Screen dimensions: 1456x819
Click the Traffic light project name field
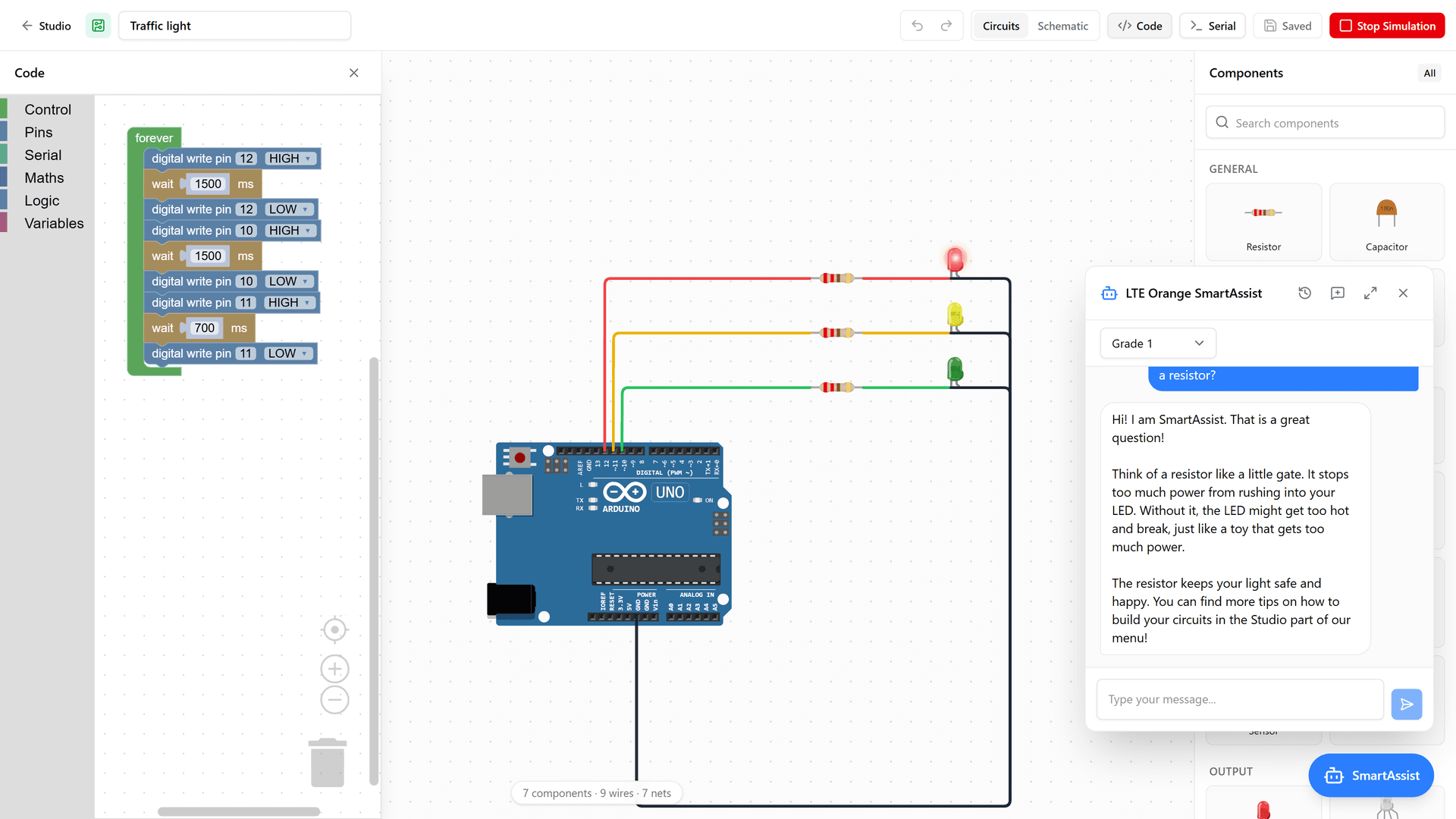(234, 26)
